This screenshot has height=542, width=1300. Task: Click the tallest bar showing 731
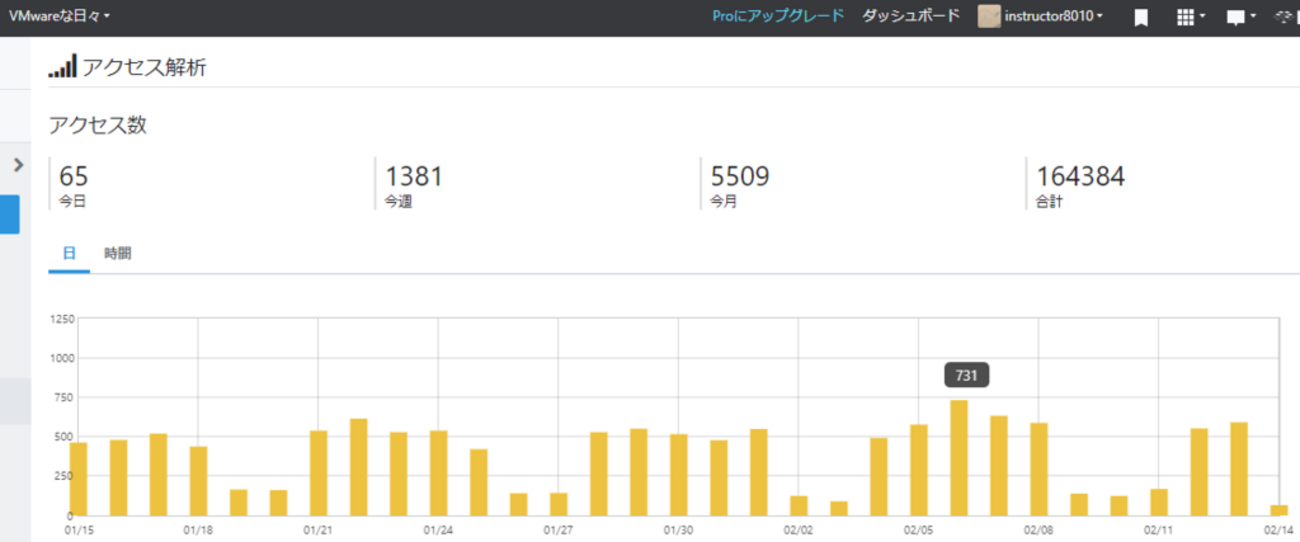point(959,458)
